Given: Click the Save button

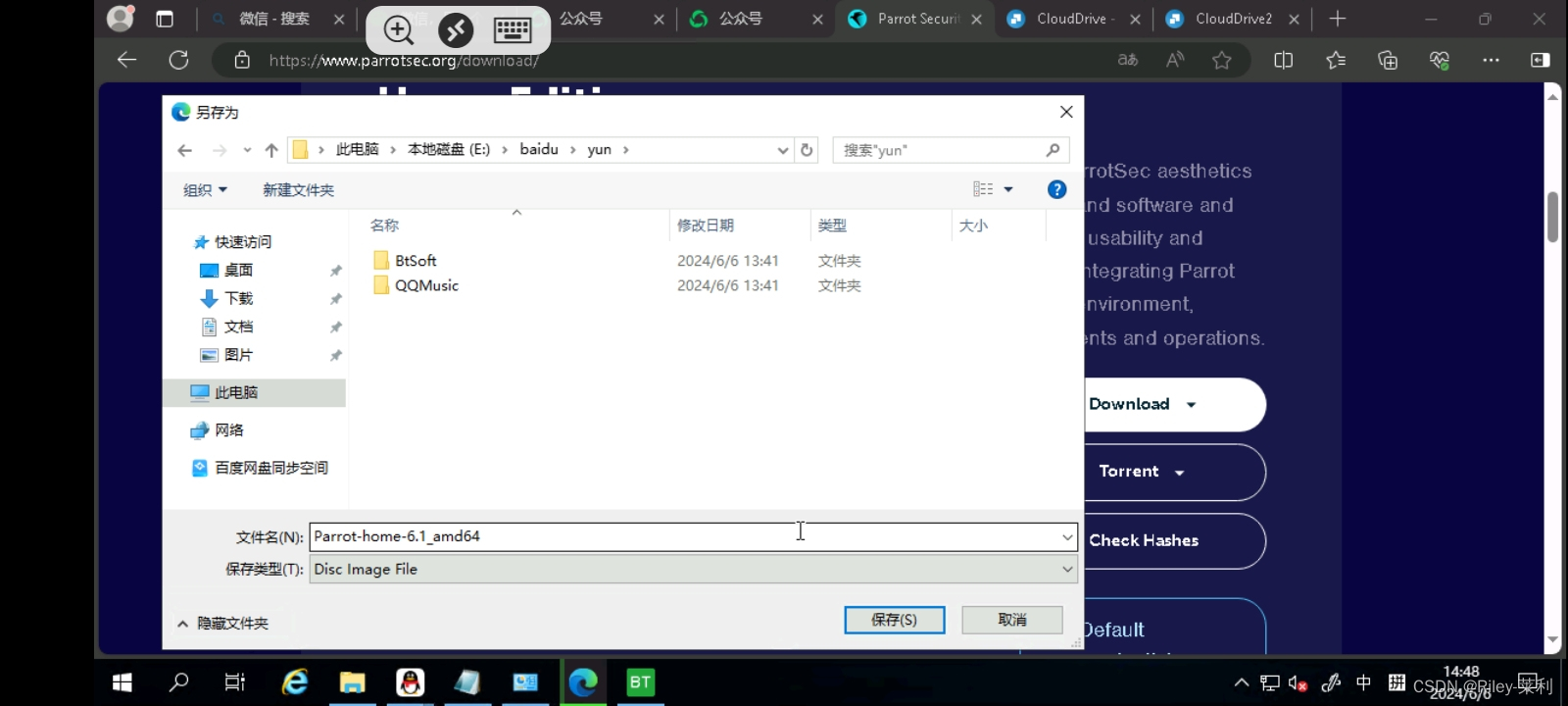Looking at the screenshot, I should 894,620.
